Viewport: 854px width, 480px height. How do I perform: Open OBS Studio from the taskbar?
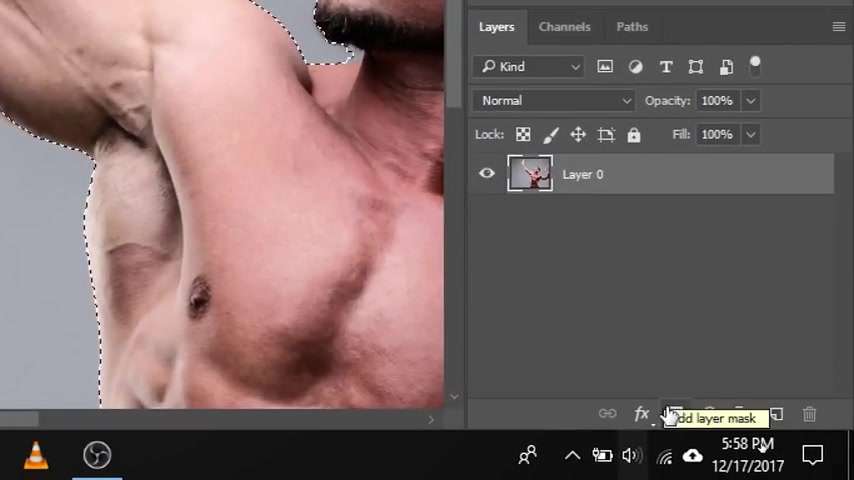coord(97,455)
